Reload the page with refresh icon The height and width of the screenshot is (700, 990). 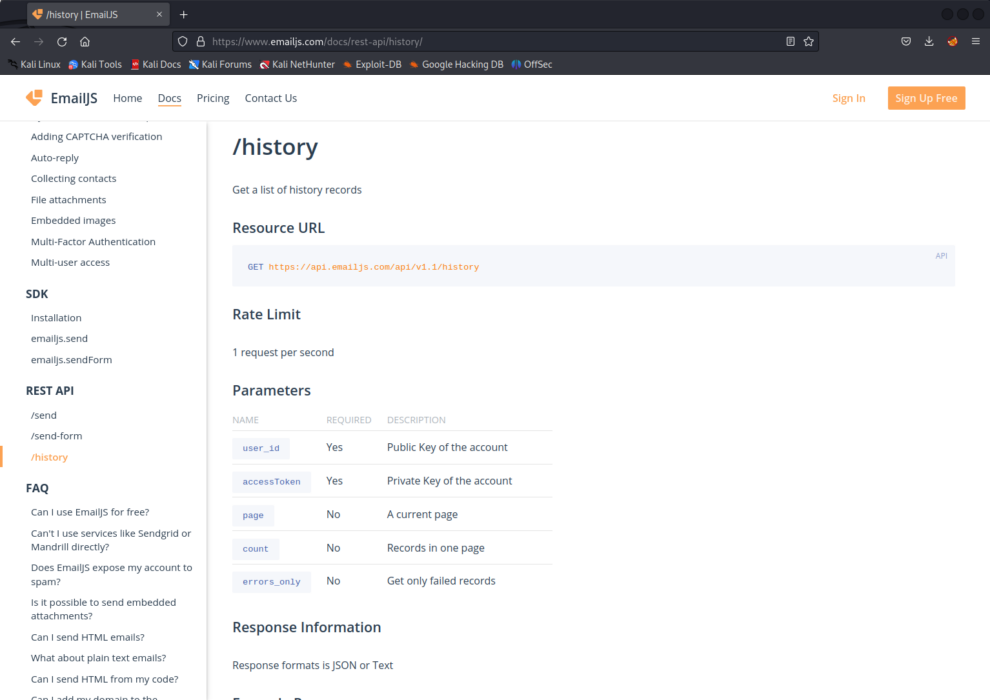(62, 42)
